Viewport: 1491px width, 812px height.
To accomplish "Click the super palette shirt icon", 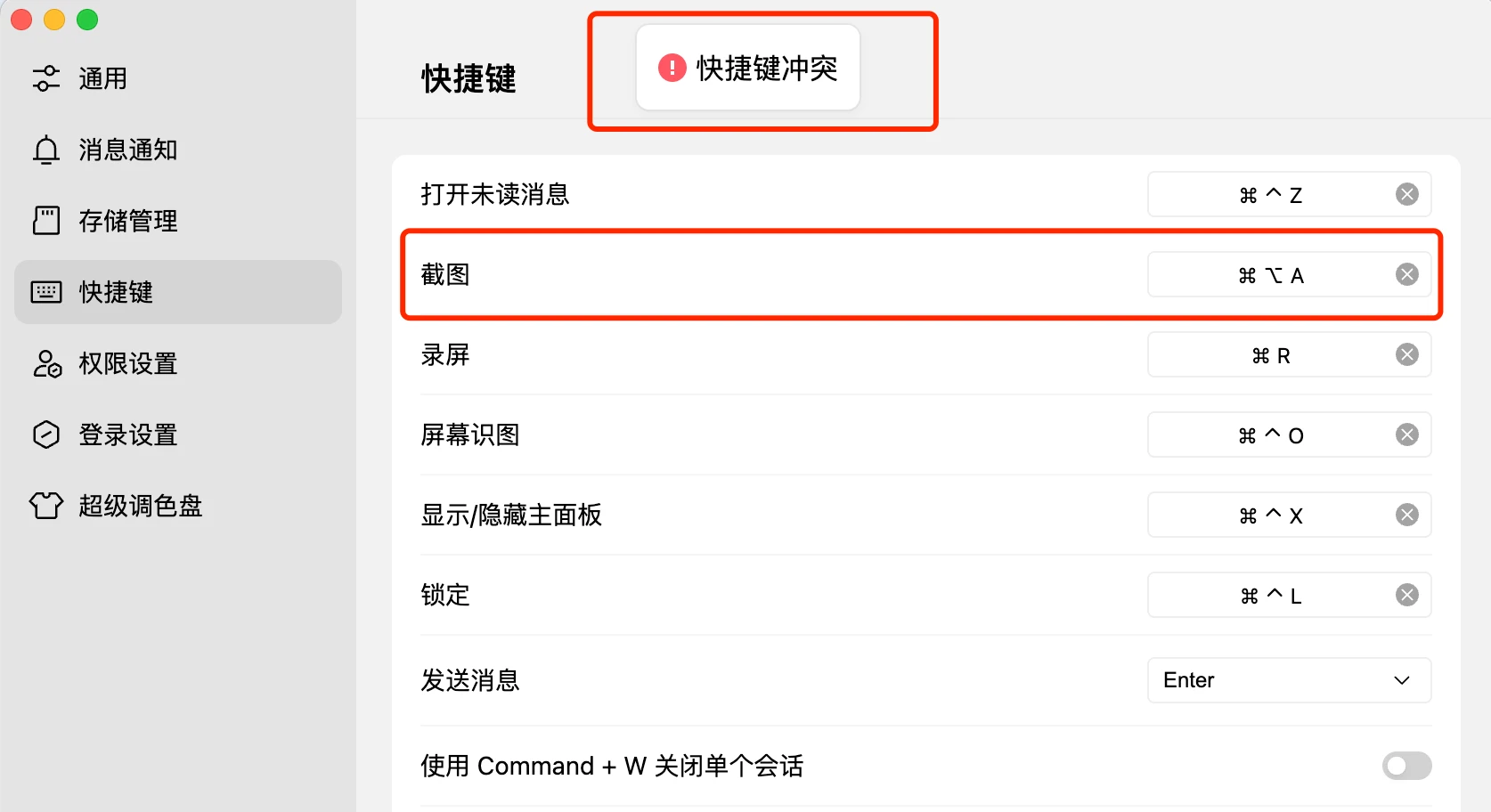I will click(x=46, y=506).
